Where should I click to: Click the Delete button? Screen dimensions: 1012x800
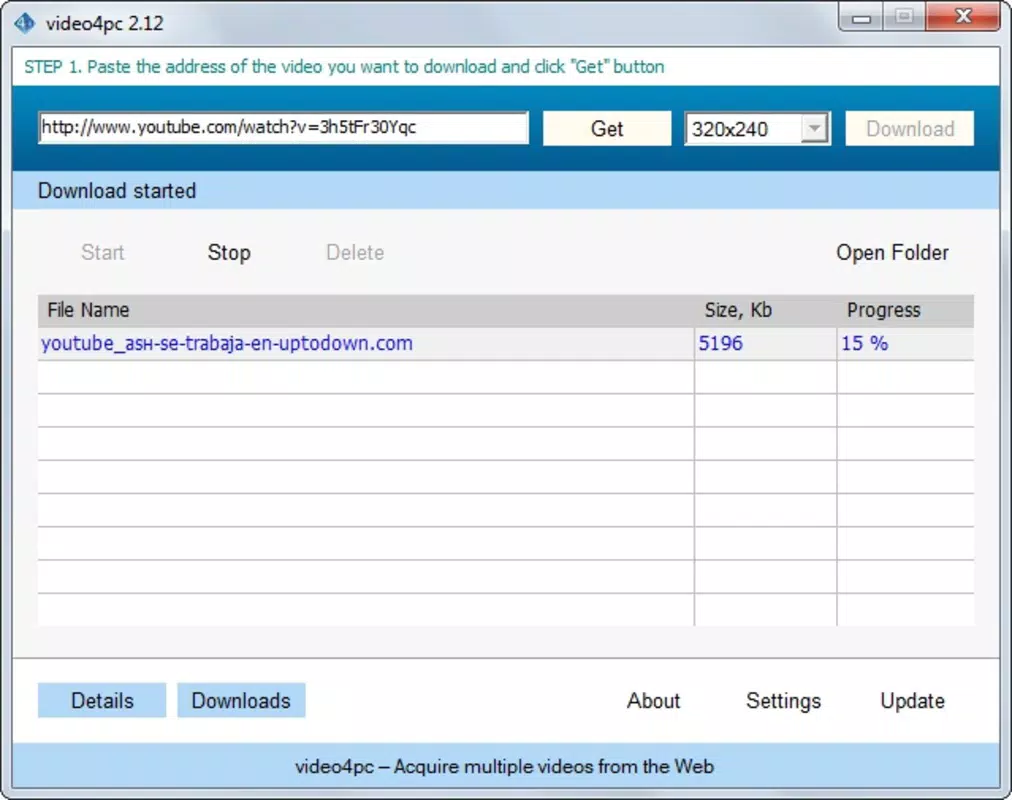(x=355, y=252)
